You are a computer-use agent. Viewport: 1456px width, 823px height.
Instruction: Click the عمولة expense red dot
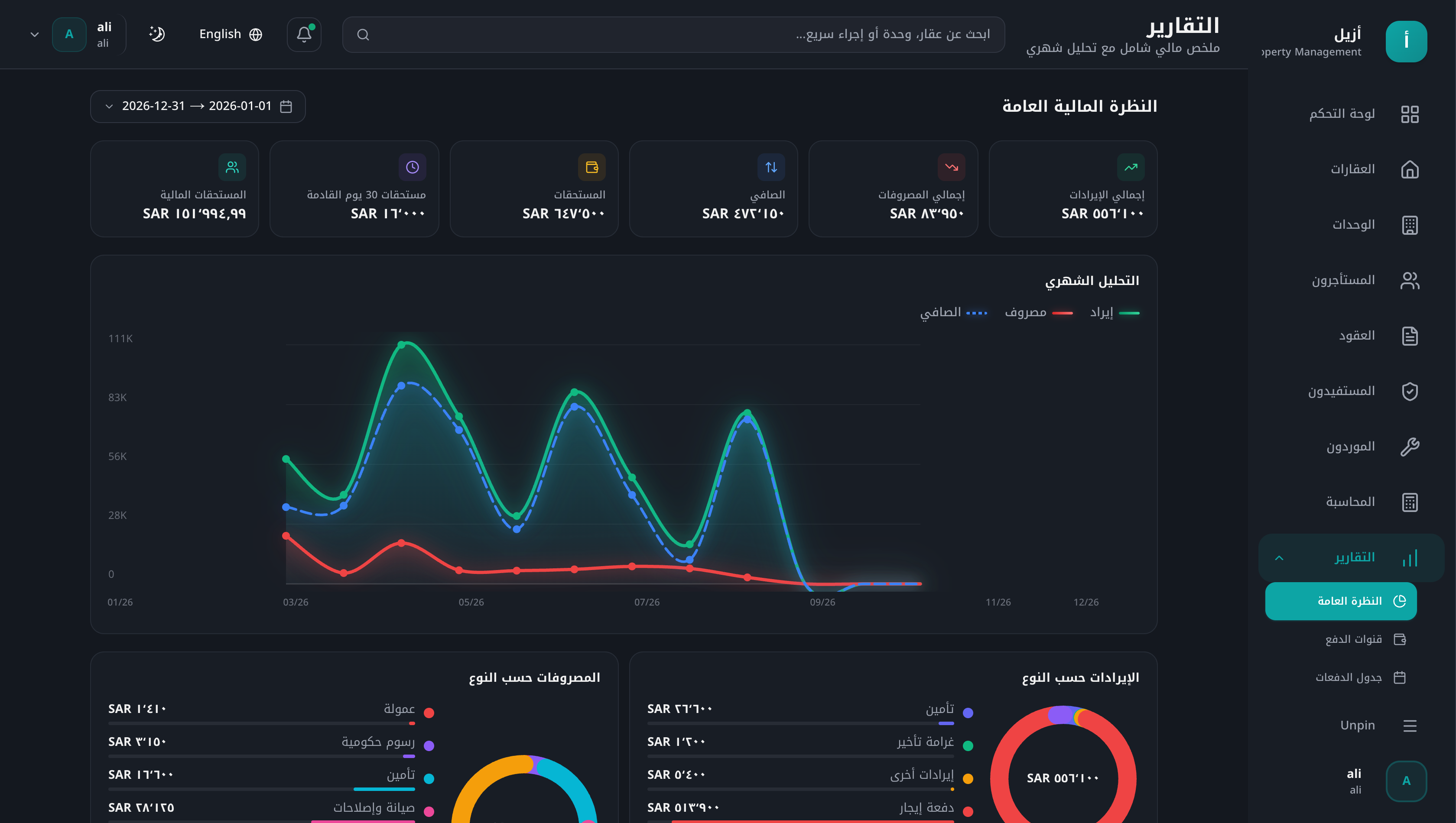429,713
